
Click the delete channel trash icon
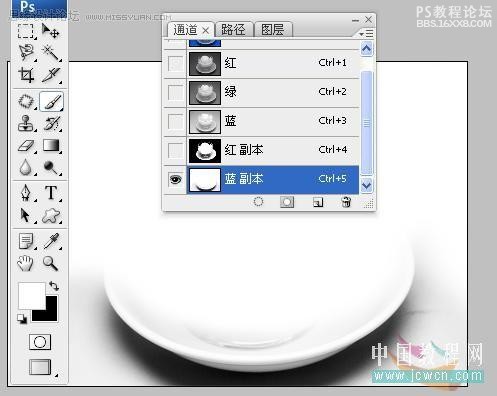[x=346, y=202]
